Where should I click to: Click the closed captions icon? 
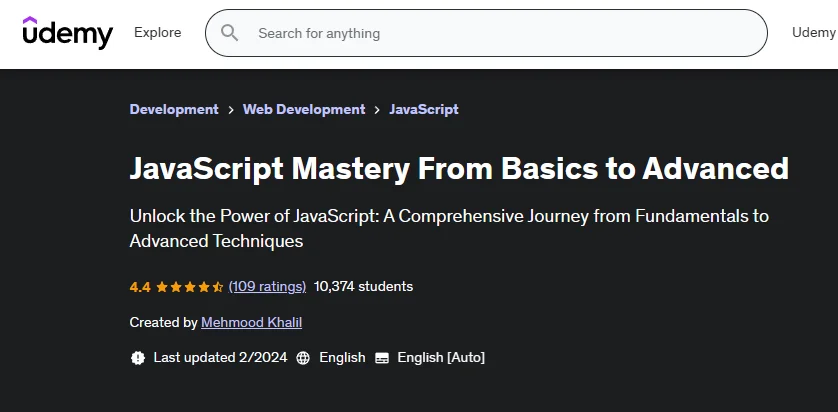(382, 357)
